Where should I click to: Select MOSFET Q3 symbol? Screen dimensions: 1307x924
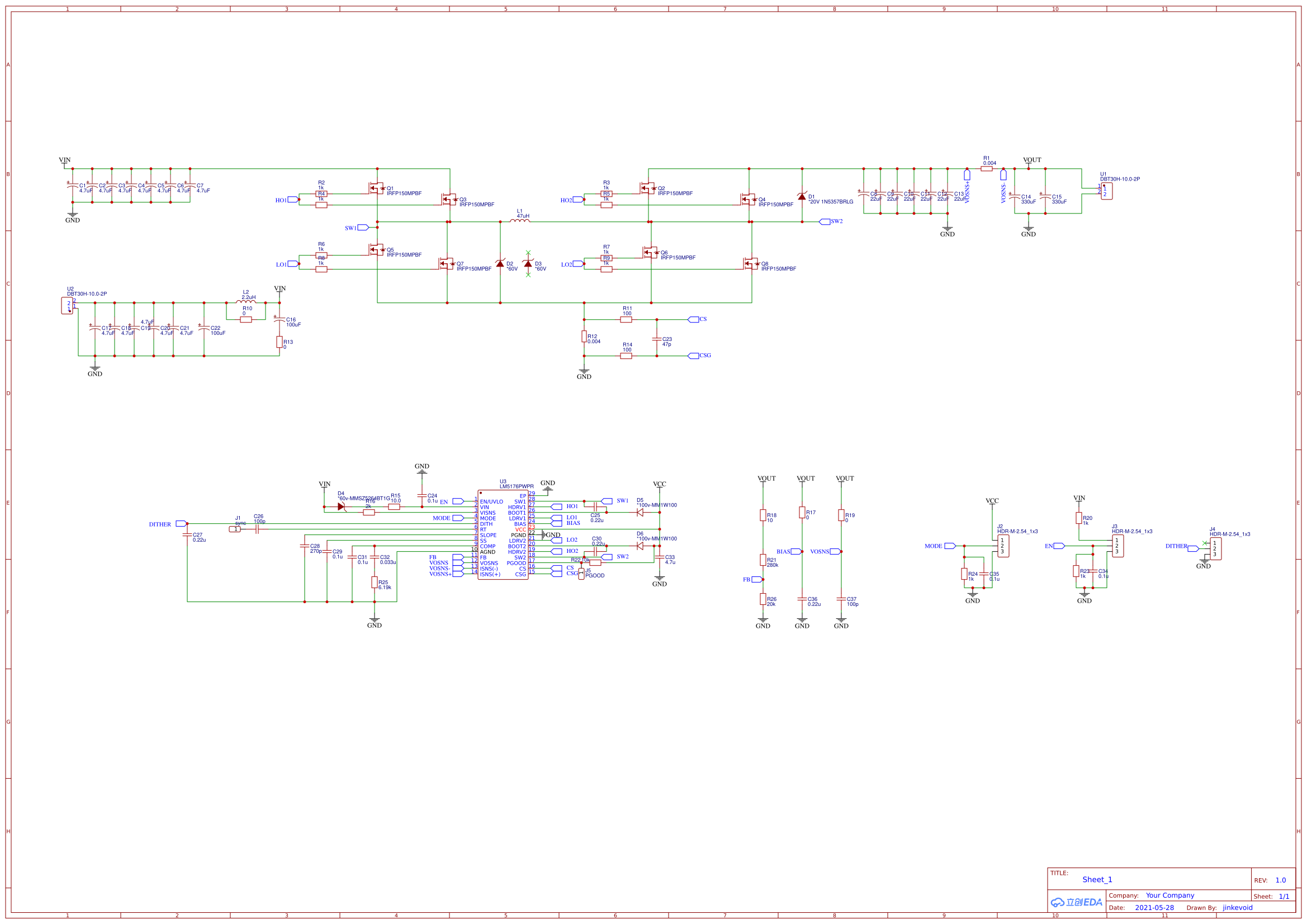pos(448,199)
